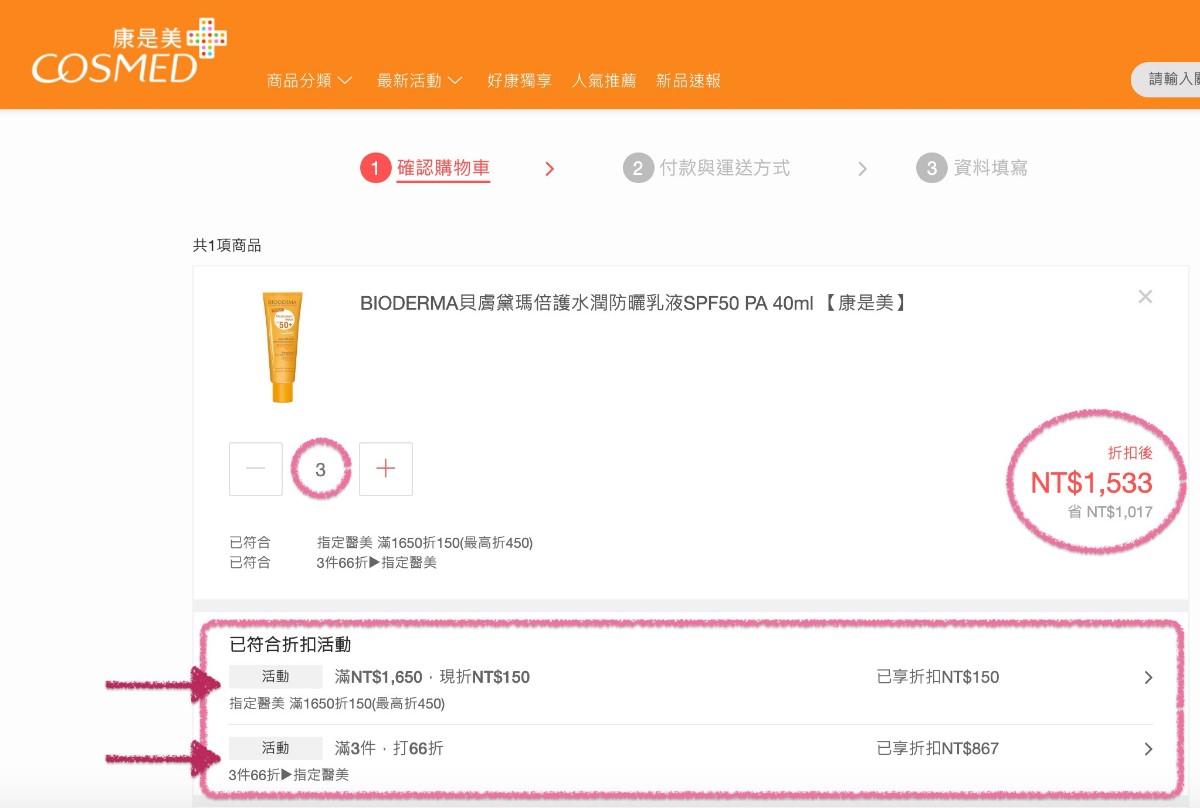
Task: Decrease quantity with minus button
Action: (256, 469)
